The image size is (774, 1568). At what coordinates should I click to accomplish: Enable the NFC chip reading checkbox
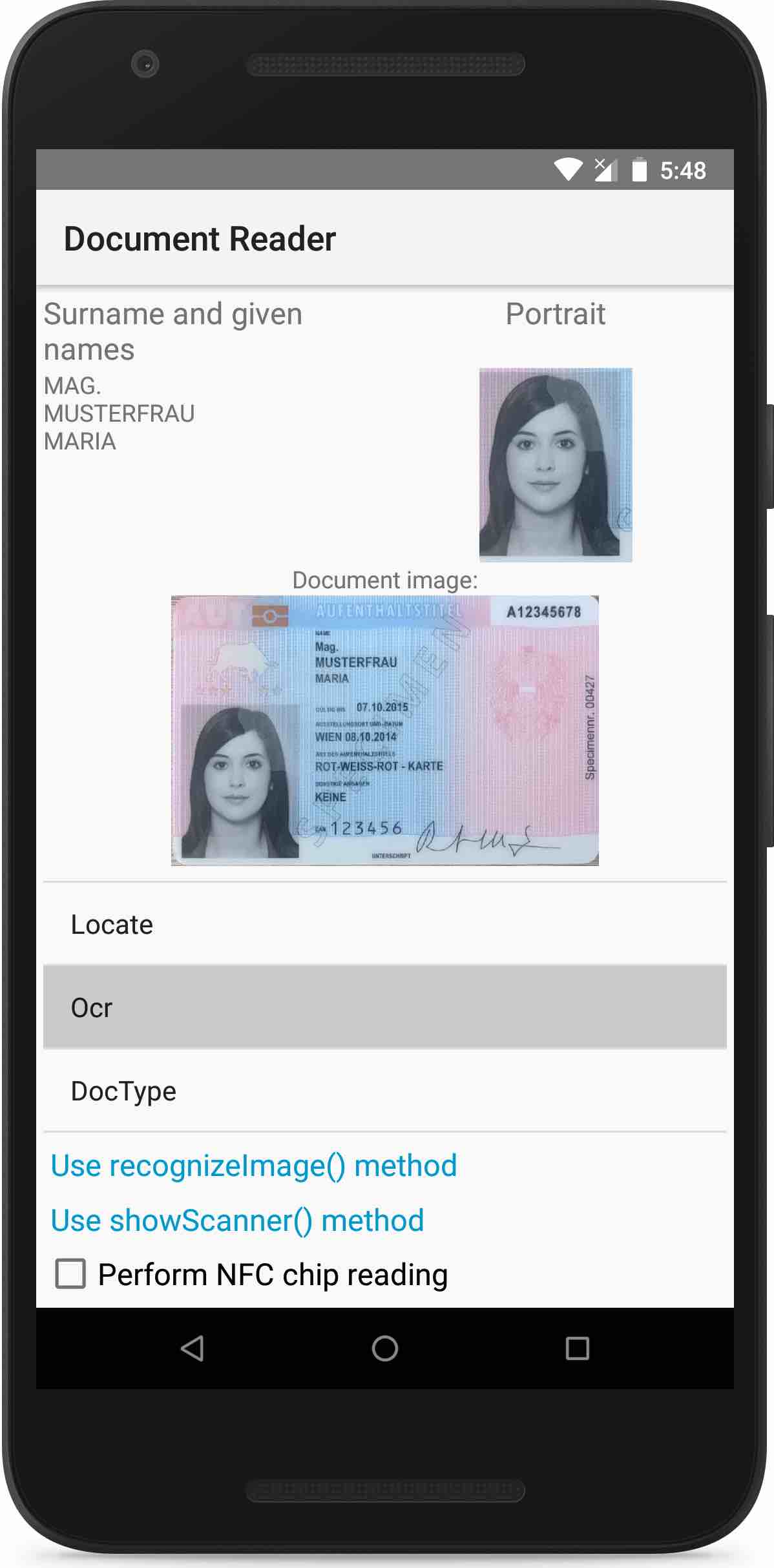click(70, 1274)
